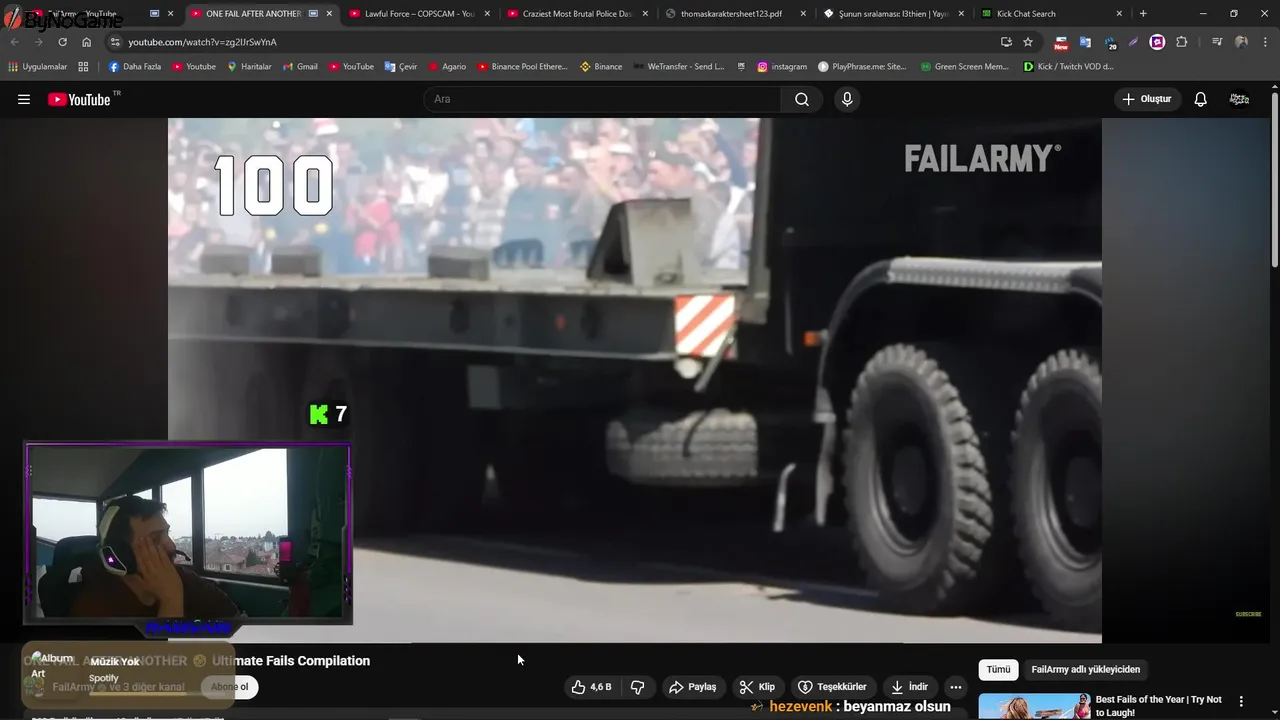This screenshot has width=1280, height=720.
Task: Like the video with thumbs up
Action: (x=591, y=687)
